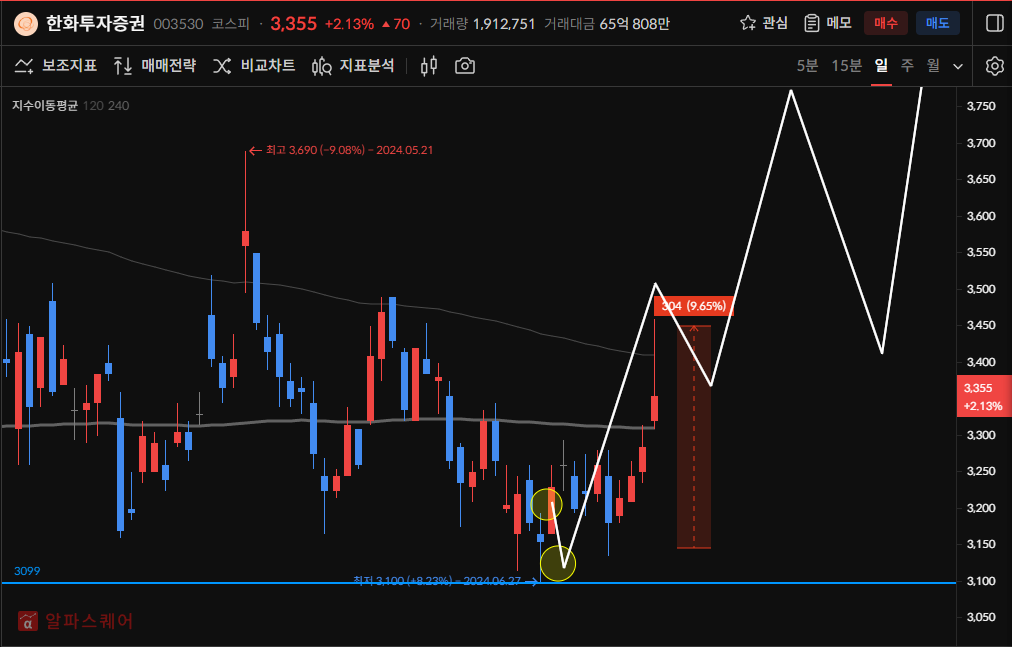The width and height of the screenshot is (1012, 647).
Task: Click the 코스피 market label
Action: [230, 24]
